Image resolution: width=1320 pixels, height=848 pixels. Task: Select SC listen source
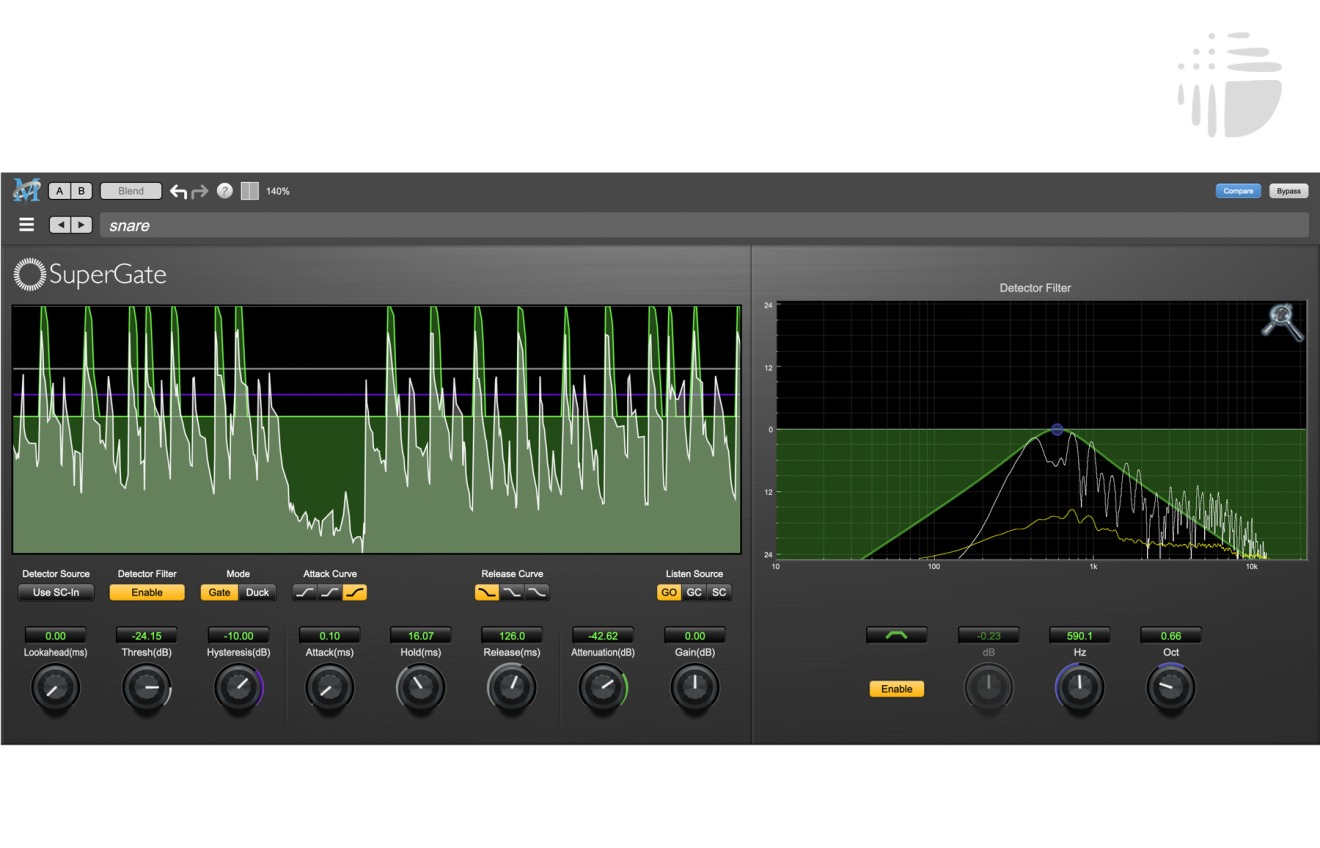pyautogui.click(x=719, y=592)
